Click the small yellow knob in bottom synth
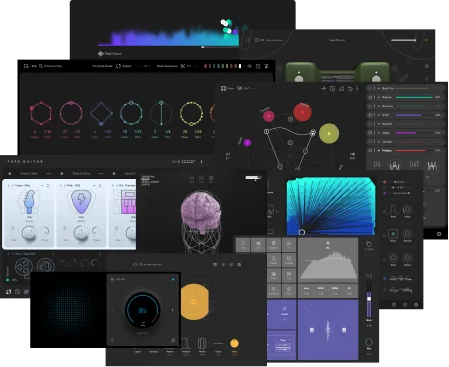Viewport: 449px width, 367px height. [234, 343]
